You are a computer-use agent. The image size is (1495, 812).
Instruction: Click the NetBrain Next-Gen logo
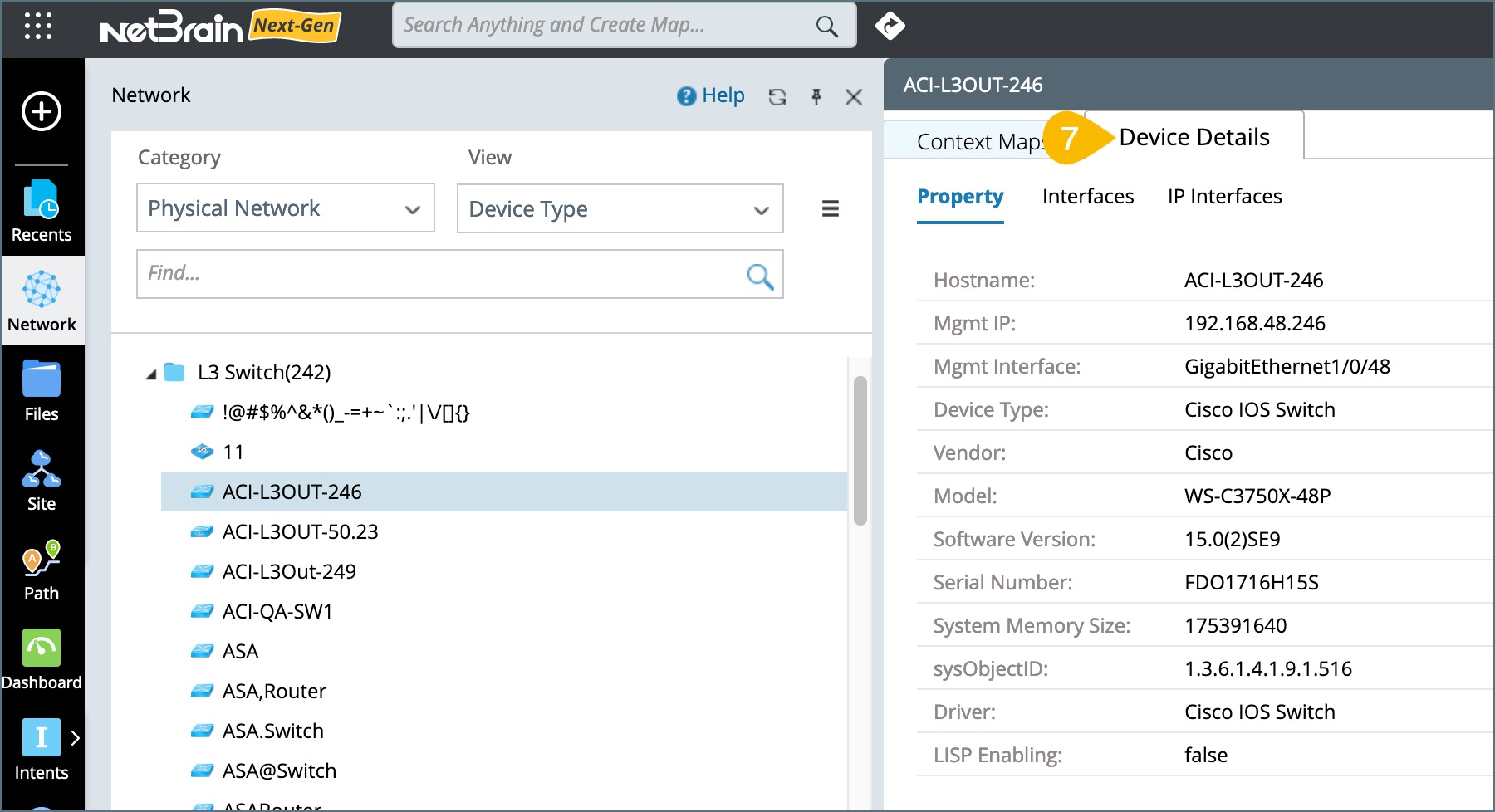click(x=220, y=27)
